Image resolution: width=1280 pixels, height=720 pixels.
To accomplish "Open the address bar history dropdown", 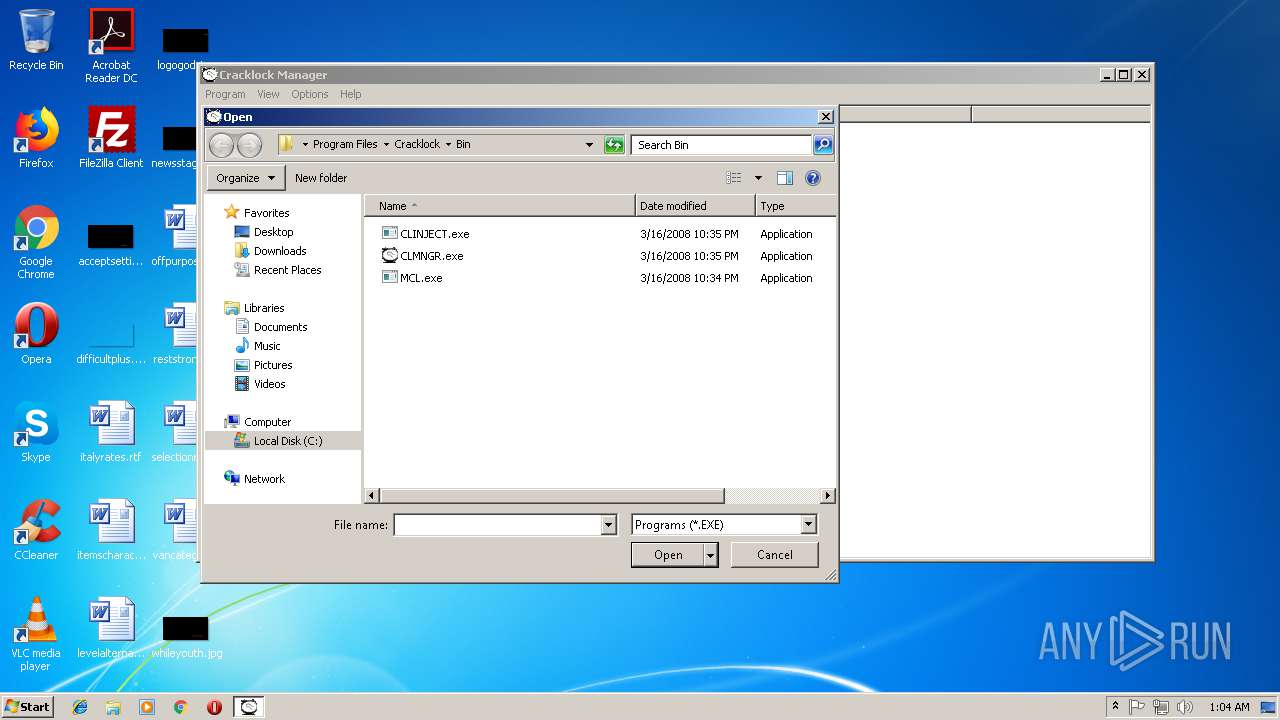I will (x=589, y=145).
